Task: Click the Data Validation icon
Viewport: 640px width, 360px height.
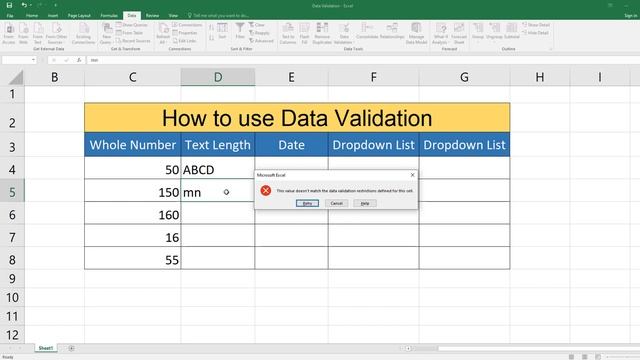Action: [x=344, y=33]
